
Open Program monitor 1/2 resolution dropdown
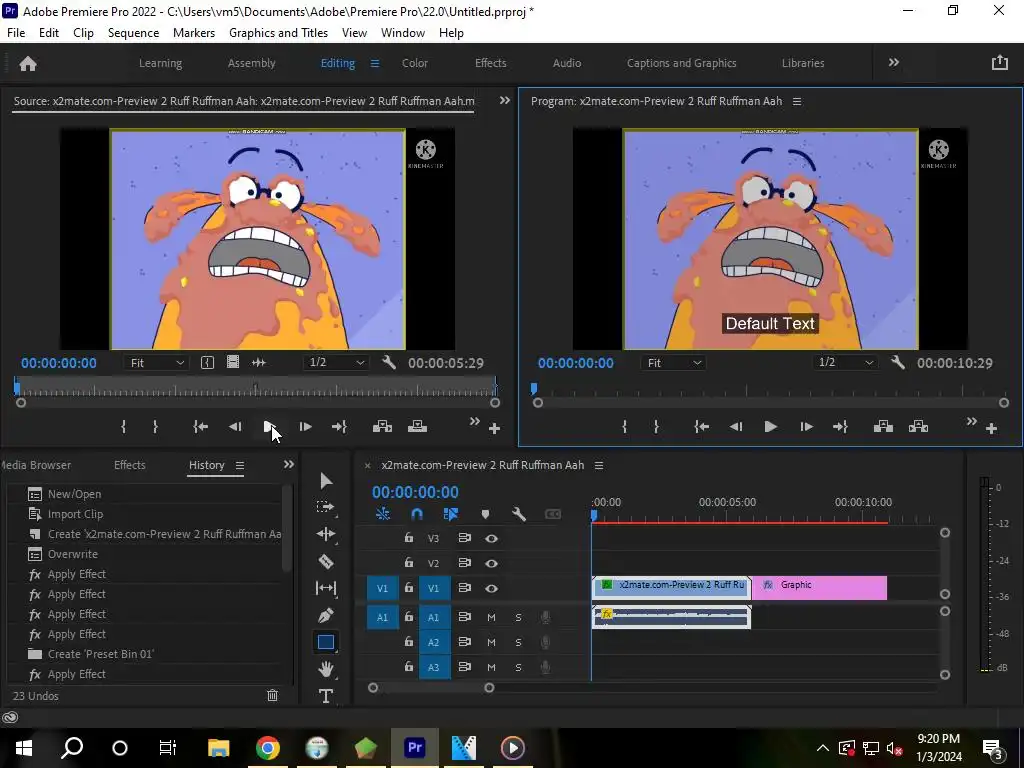pyautogui.click(x=846, y=362)
